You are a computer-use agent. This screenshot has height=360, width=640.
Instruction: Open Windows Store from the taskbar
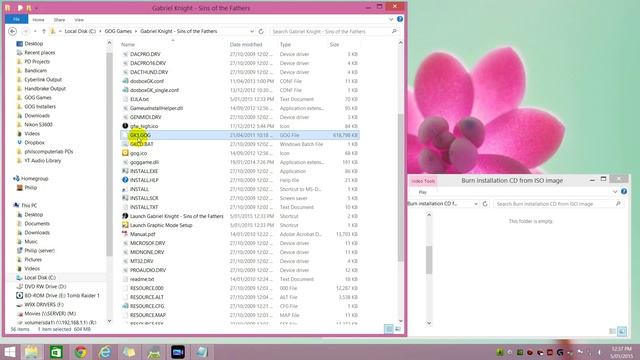56,352
